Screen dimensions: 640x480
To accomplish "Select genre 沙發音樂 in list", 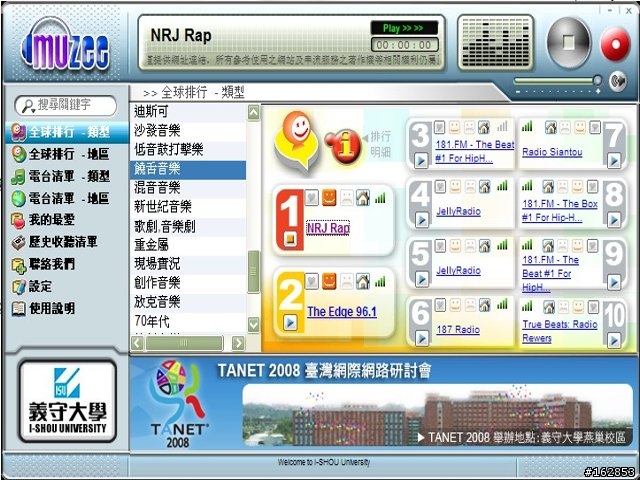I will coord(188,130).
